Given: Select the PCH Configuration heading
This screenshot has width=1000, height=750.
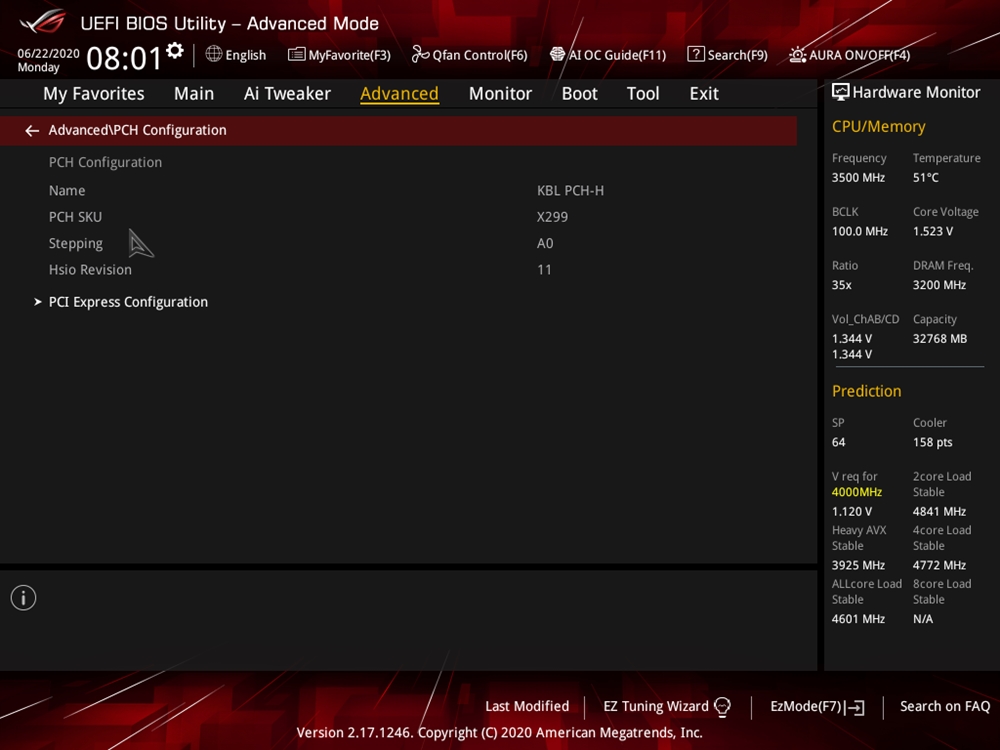Looking at the screenshot, I should 105,163.
